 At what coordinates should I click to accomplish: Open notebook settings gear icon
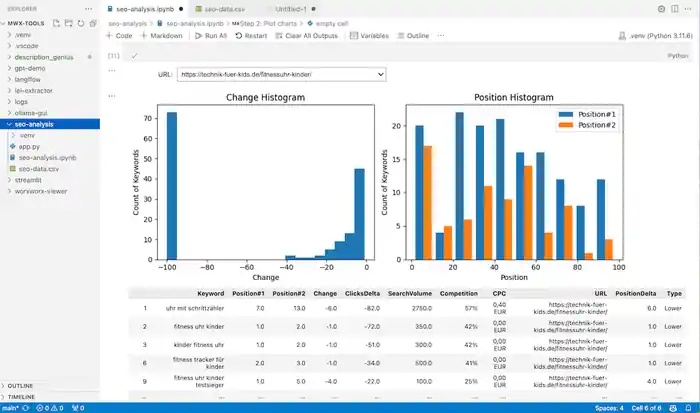661,9
